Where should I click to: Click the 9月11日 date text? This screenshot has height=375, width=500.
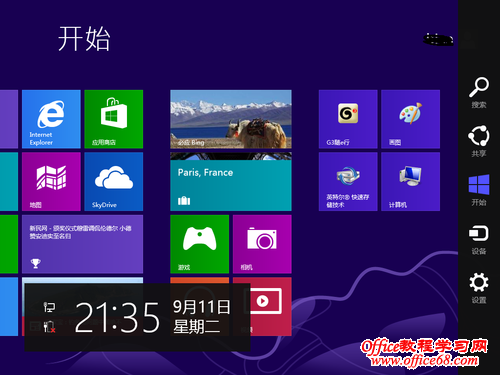tap(201, 307)
